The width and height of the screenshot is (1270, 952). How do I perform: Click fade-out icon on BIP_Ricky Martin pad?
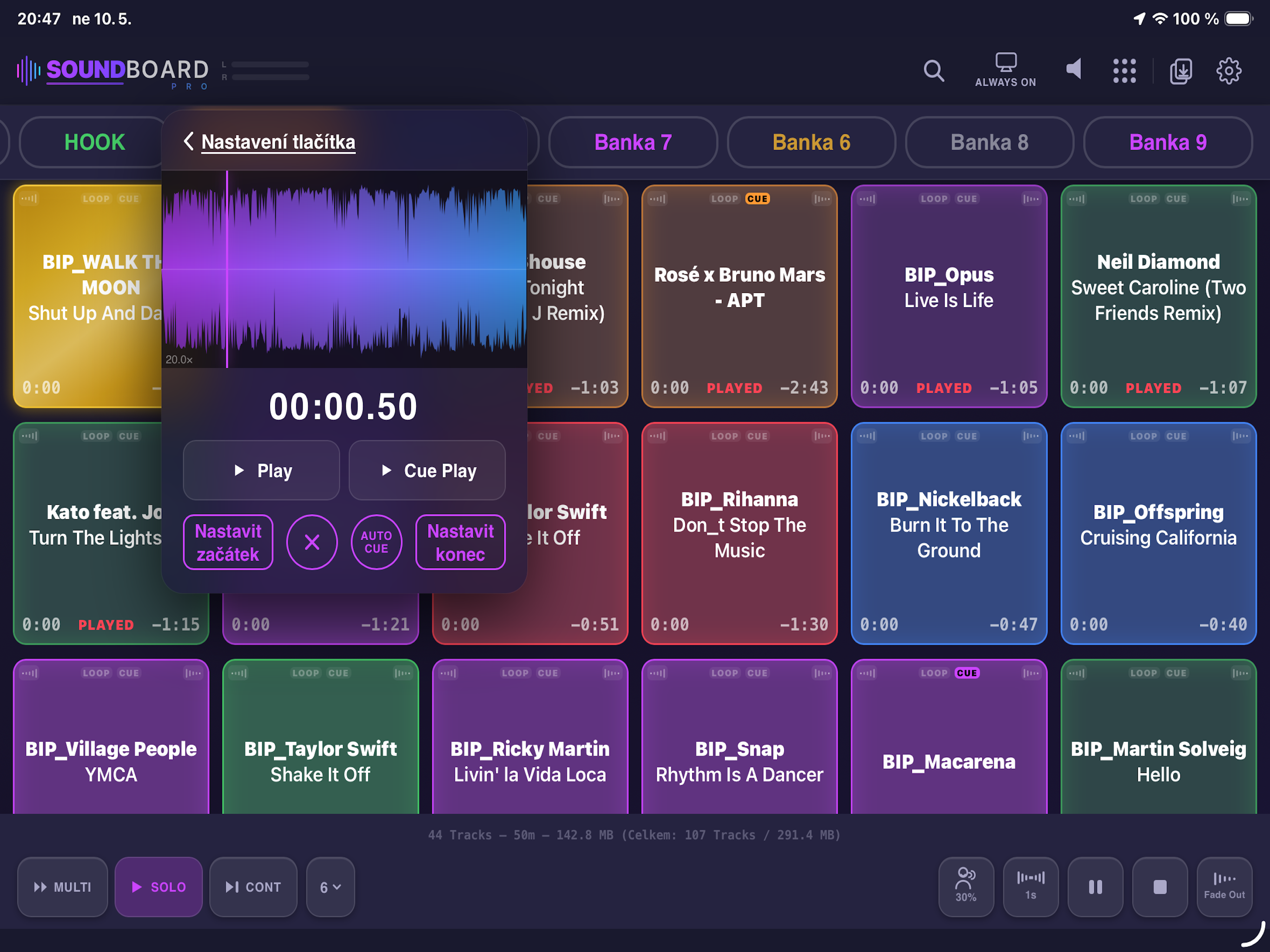(612, 673)
